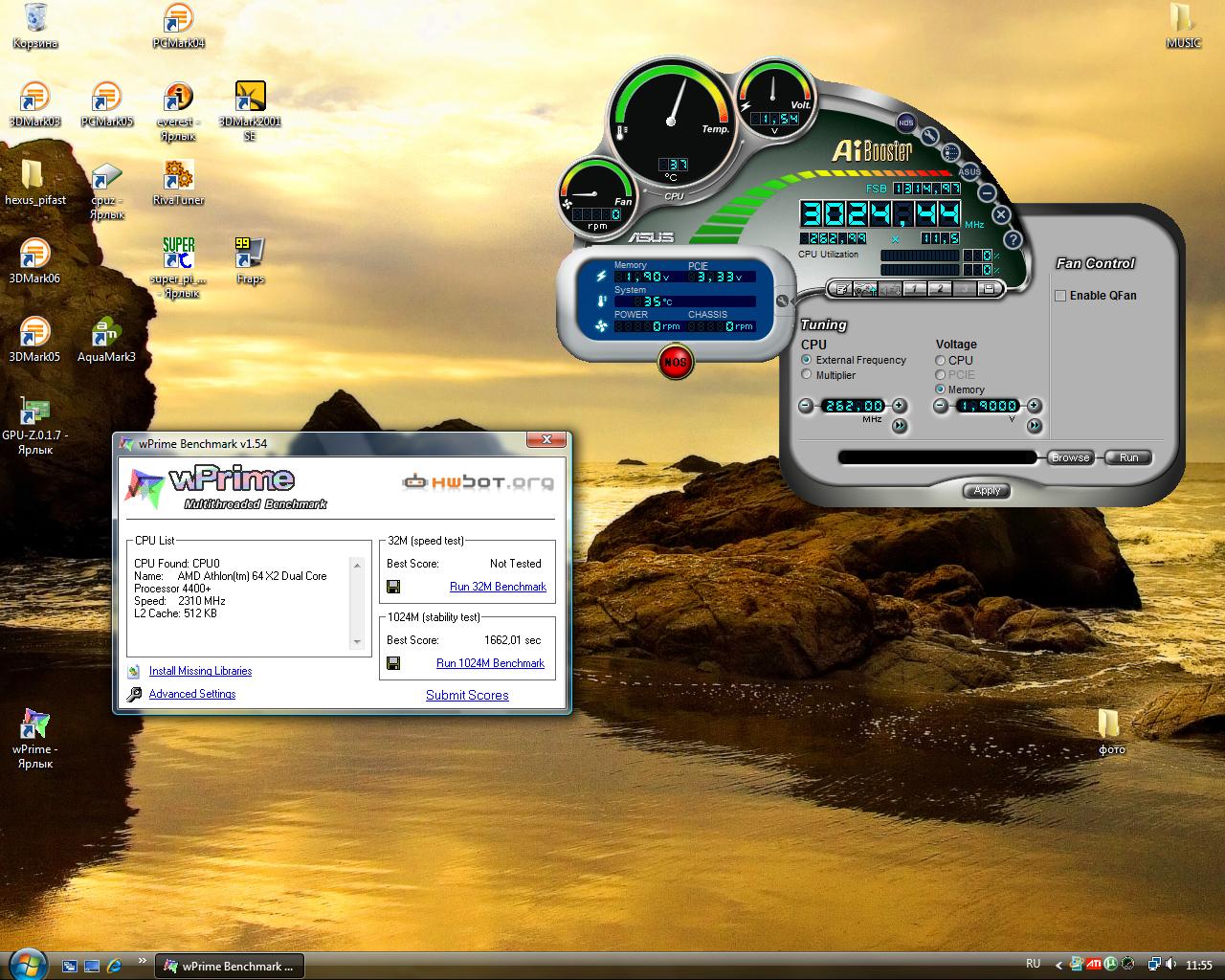Click the save floppy icon in AI Booster toolbar
The image size is (1225, 980).
[x=989, y=289]
